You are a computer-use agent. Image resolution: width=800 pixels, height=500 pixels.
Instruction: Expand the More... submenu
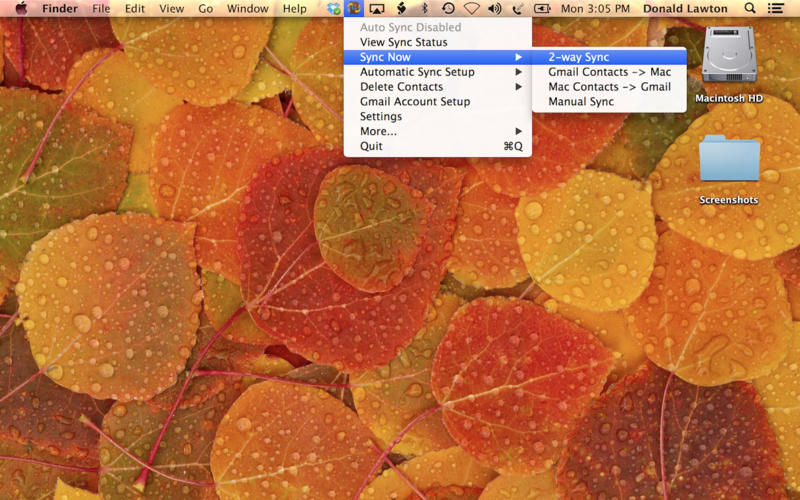[x=438, y=131]
